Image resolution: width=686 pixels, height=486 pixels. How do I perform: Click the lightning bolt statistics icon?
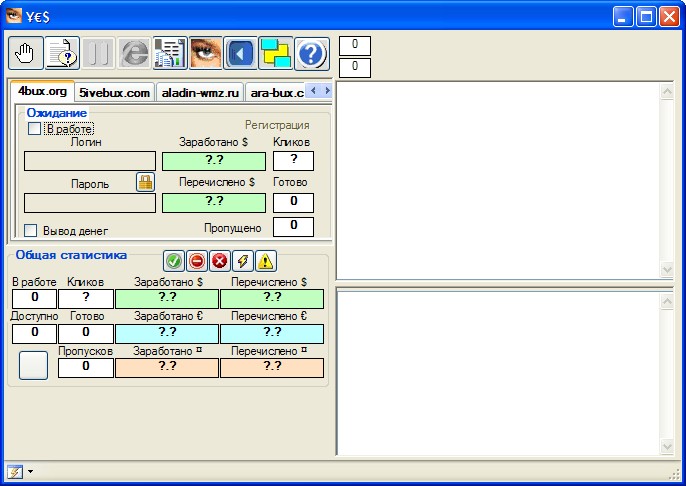pos(243,261)
